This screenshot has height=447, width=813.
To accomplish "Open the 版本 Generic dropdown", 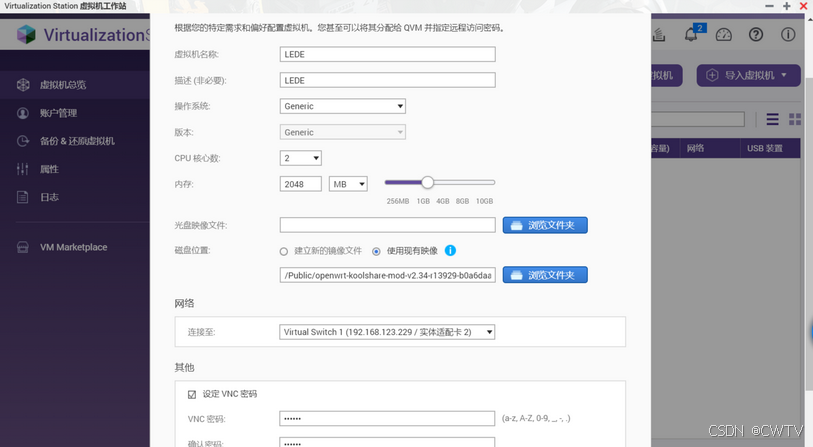I will (x=343, y=132).
